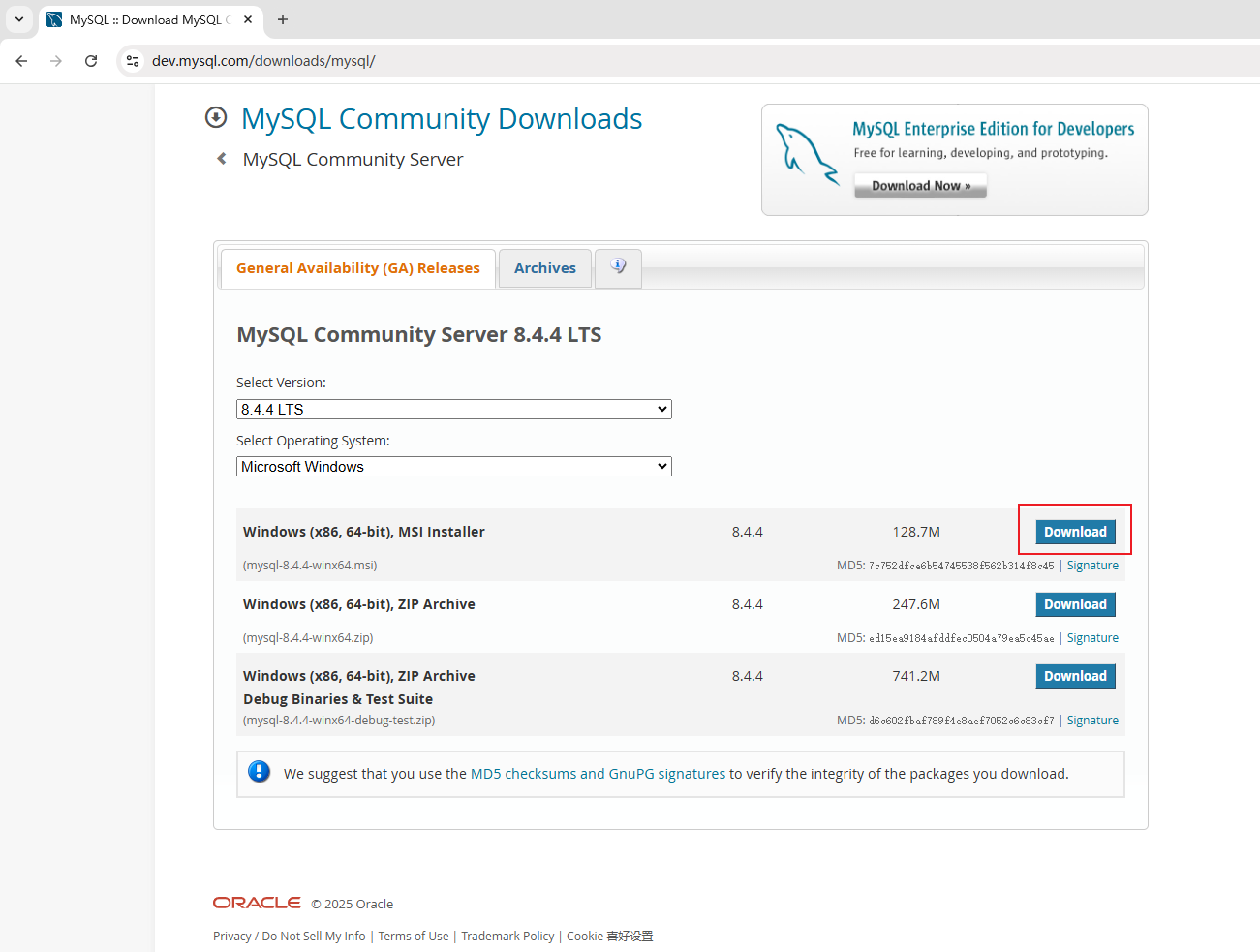Image resolution: width=1260 pixels, height=952 pixels.
Task: Open MySQL Enterprise Edition for Developers title
Action: click(x=993, y=129)
